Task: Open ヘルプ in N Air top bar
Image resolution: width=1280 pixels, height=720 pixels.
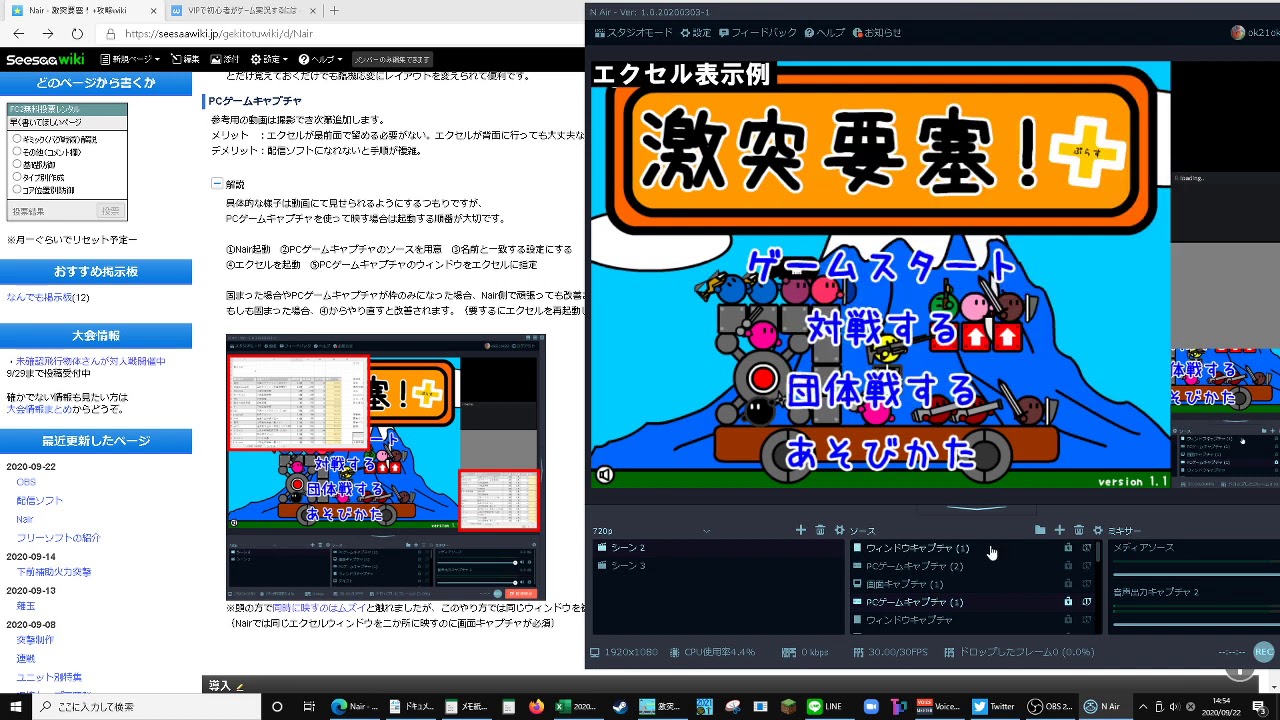Action: coord(824,33)
